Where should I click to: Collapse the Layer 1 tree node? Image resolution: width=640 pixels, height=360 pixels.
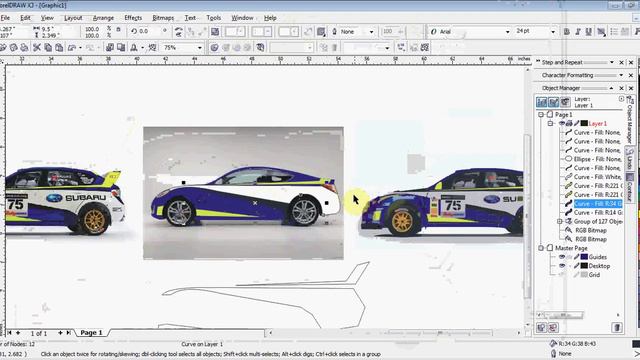pyautogui.click(x=550, y=123)
